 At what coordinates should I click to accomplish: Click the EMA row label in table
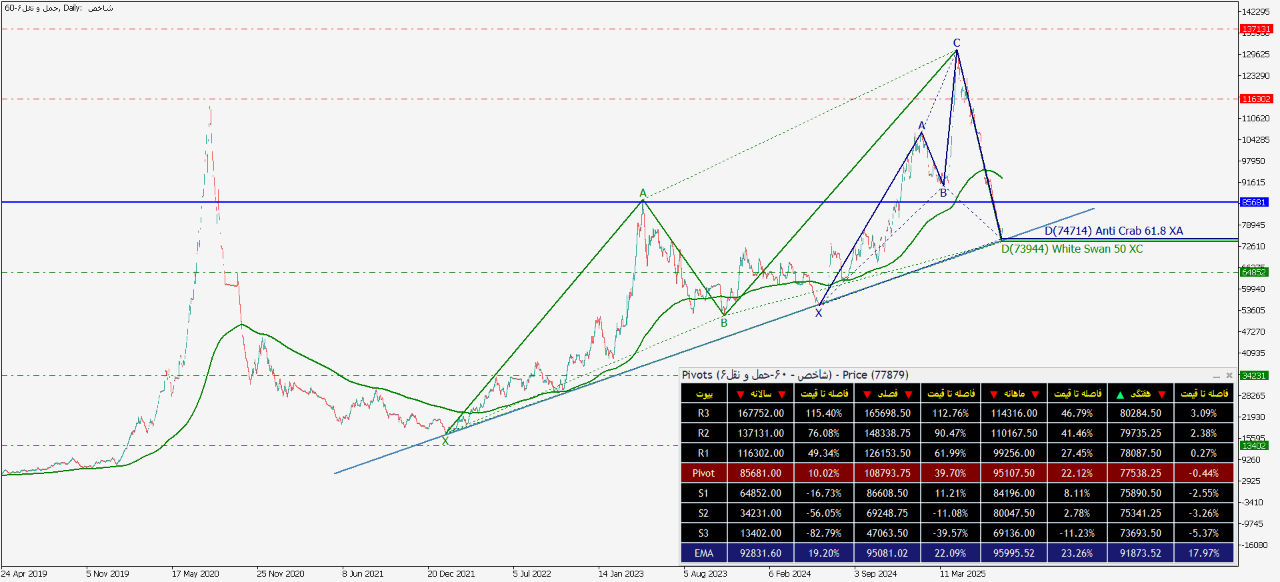tap(705, 552)
